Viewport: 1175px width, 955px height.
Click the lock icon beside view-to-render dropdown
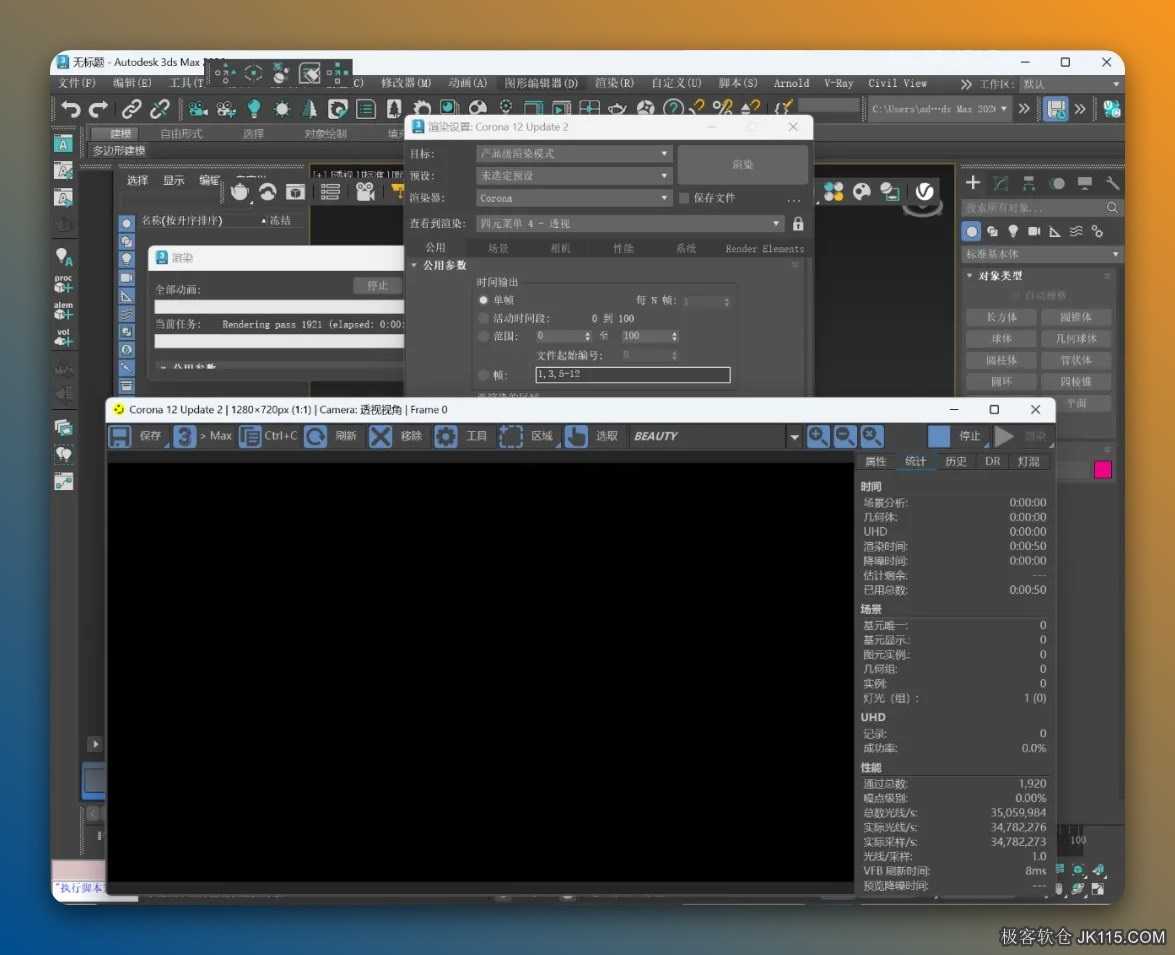(798, 223)
